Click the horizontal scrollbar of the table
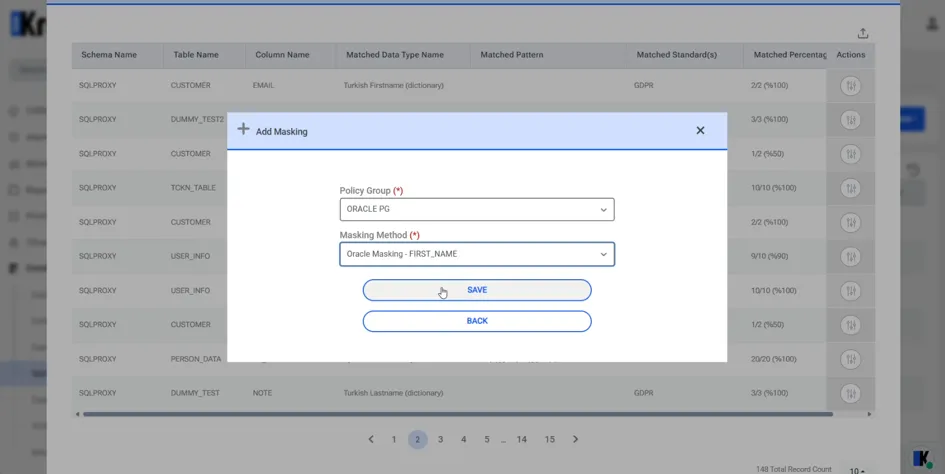This screenshot has height=474, width=945. (x=458, y=414)
